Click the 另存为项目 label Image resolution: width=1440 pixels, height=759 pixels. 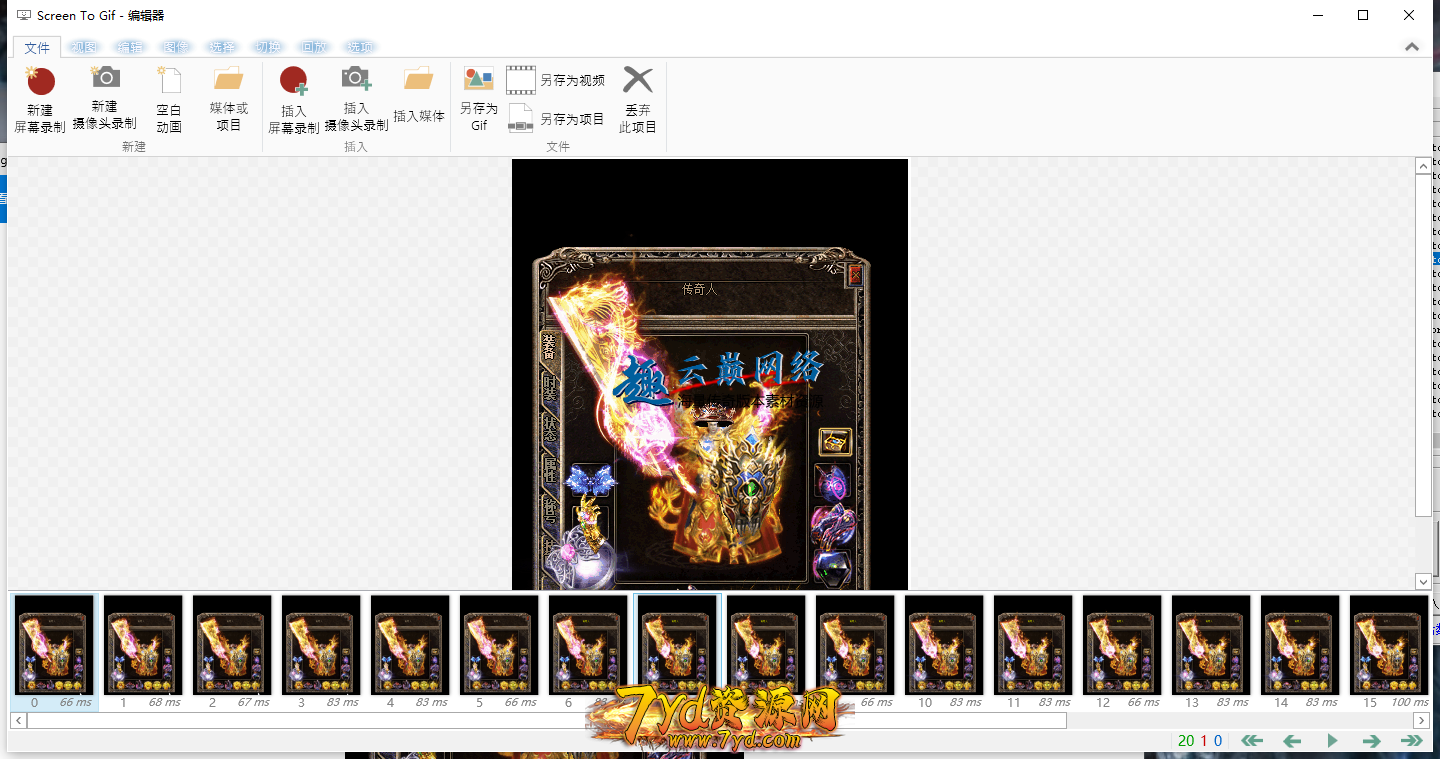click(x=573, y=119)
